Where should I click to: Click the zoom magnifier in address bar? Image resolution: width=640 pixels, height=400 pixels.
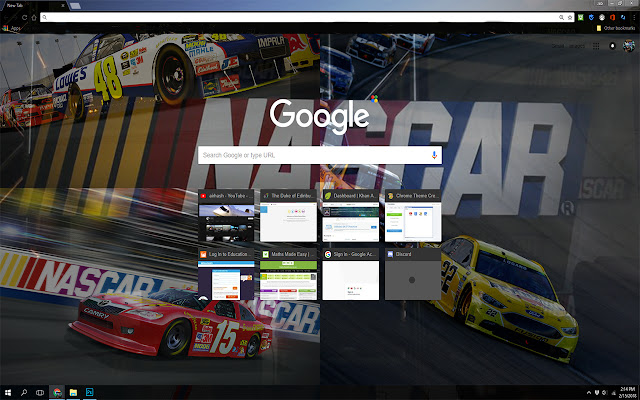561,18
